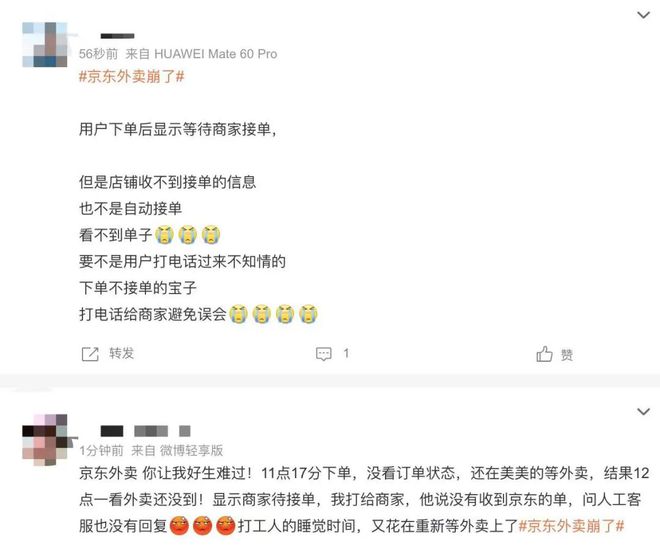
Task: Open the first post's blurred username
Action: tap(117, 36)
